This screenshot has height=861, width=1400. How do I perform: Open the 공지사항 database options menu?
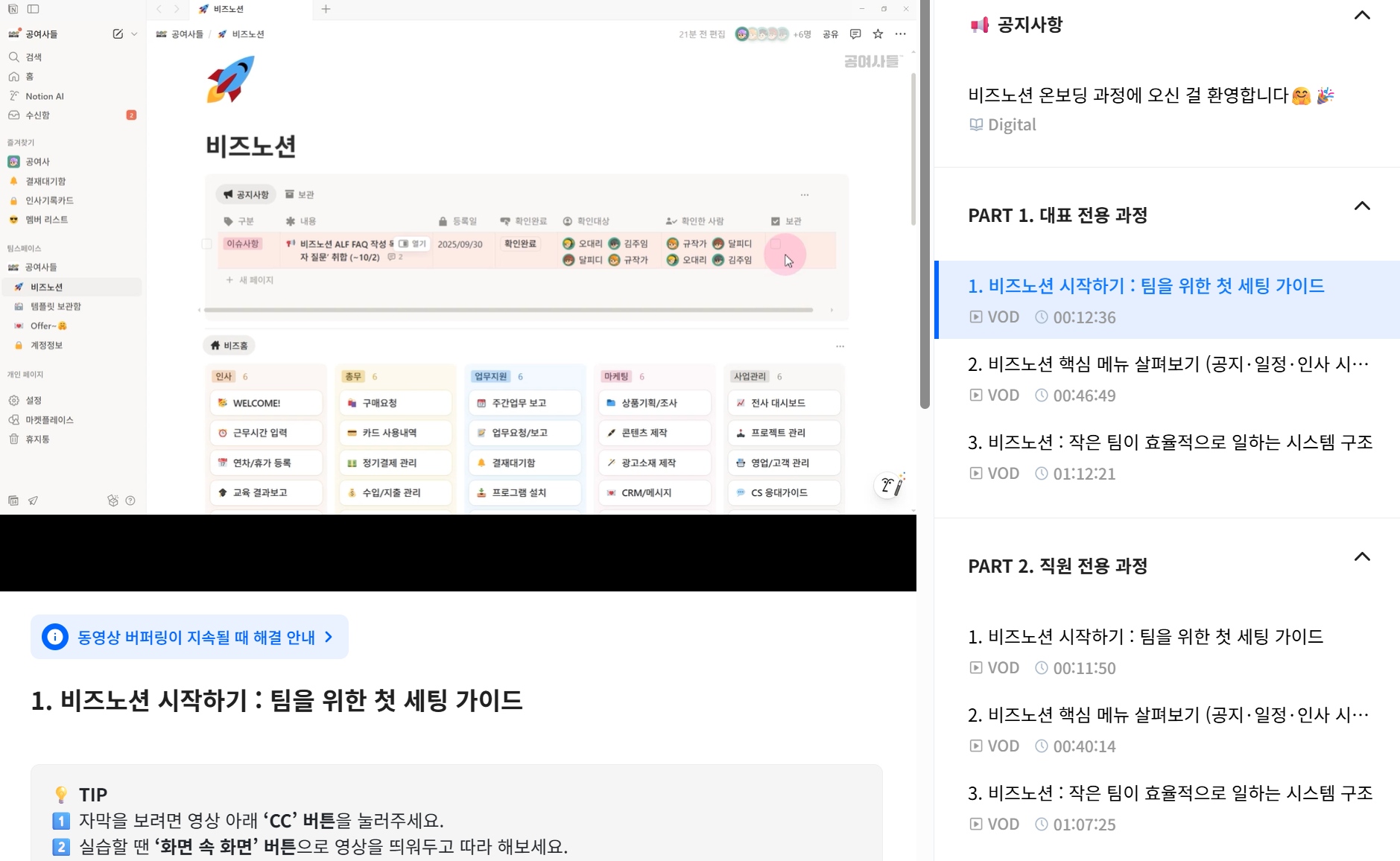pyautogui.click(x=805, y=194)
